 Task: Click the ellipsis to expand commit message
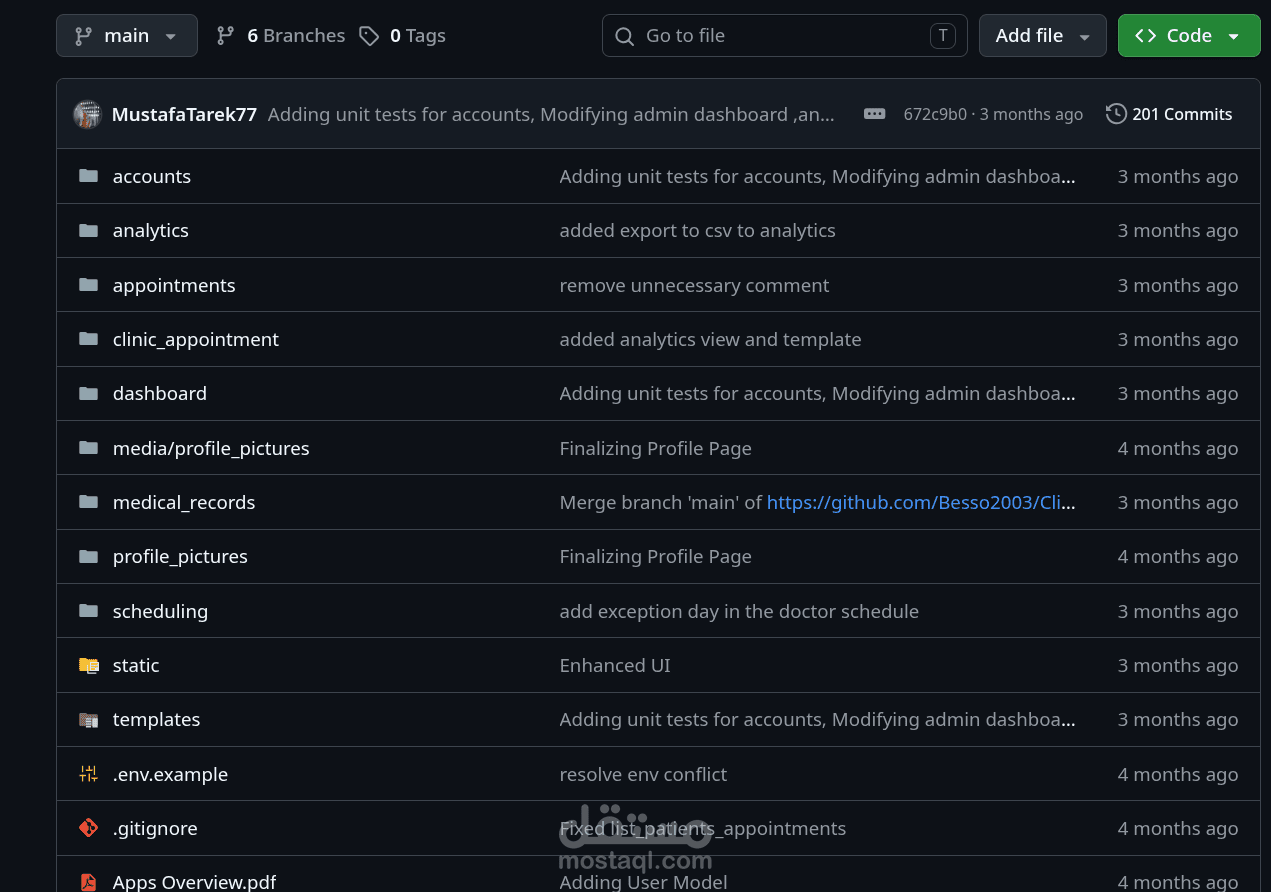(874, 114)
